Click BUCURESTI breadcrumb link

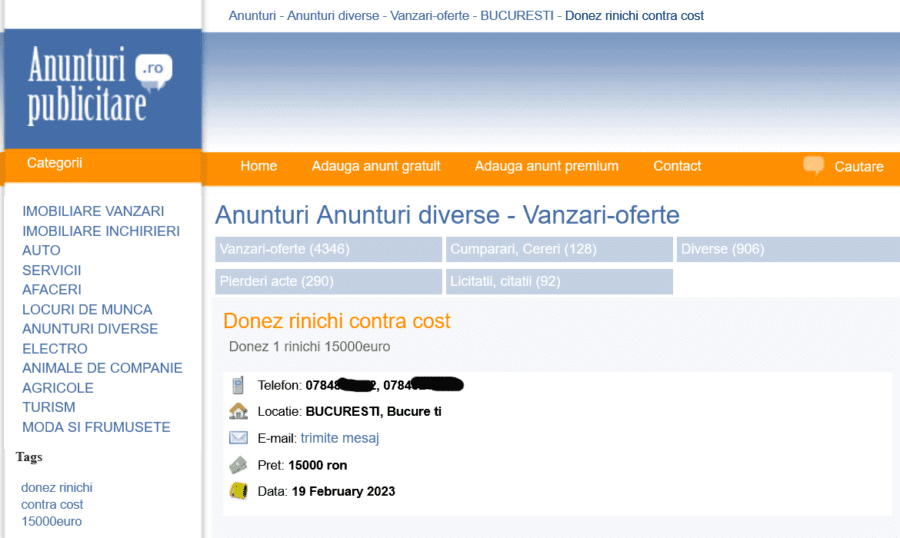click(x=517, y=16)
